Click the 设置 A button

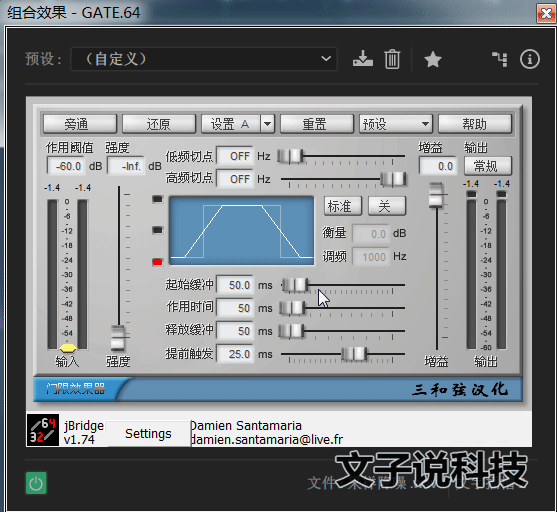pos(231,124)
